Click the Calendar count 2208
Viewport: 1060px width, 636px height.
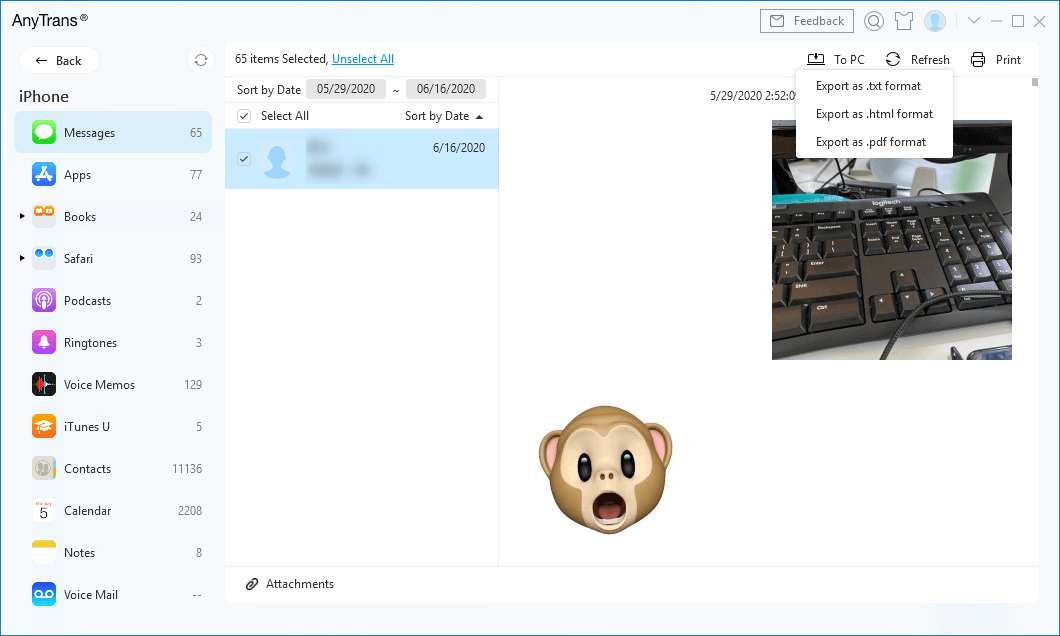(190, 510)
